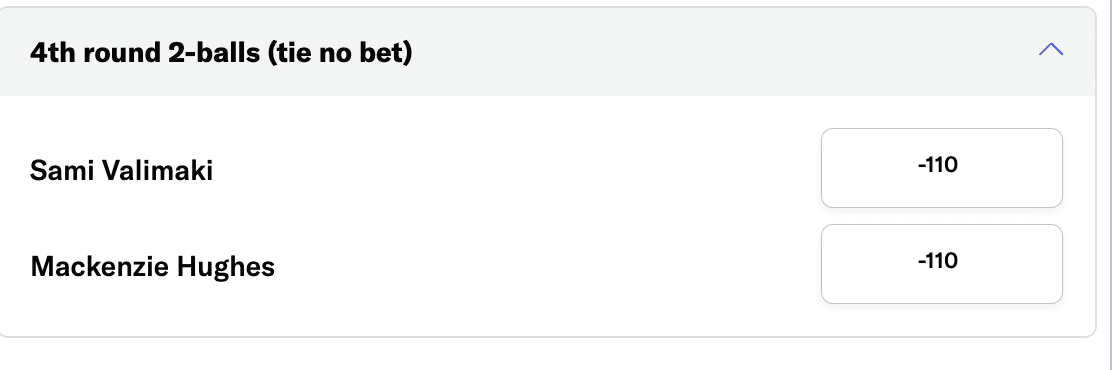Bet on Sami Valimaki at -110
The width and height of the screenshot is (1112, 370).
[x=942, y=168]
